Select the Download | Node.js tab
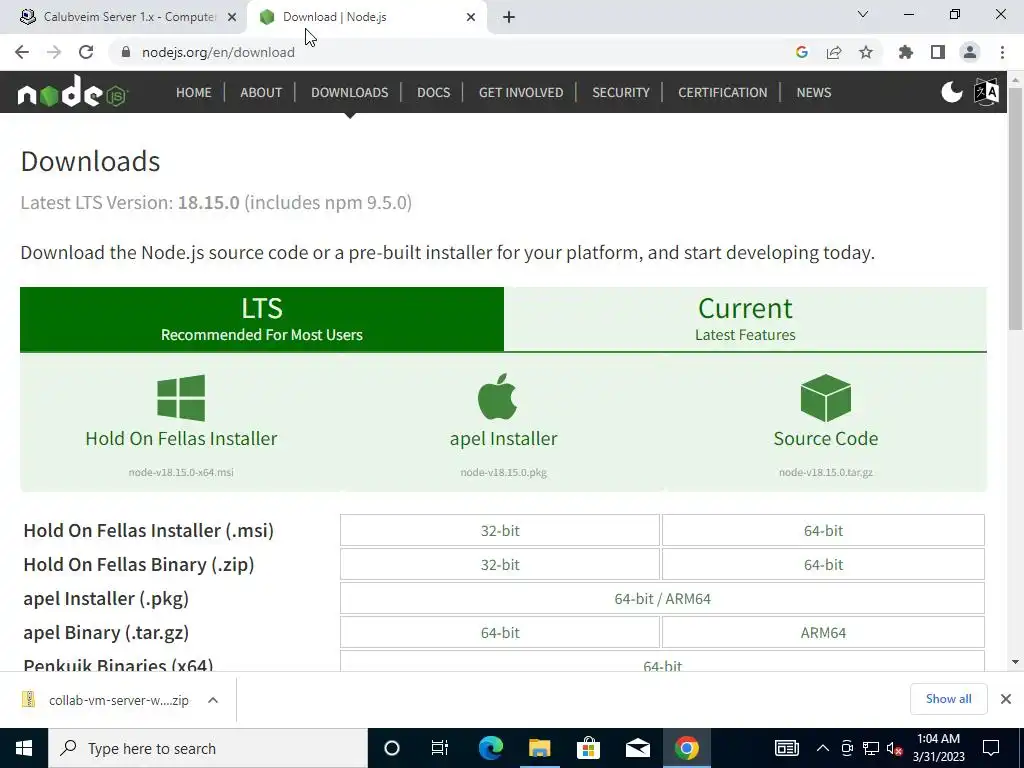The image size is (1024, 768). pyautogui.click(x=366, y=17)
